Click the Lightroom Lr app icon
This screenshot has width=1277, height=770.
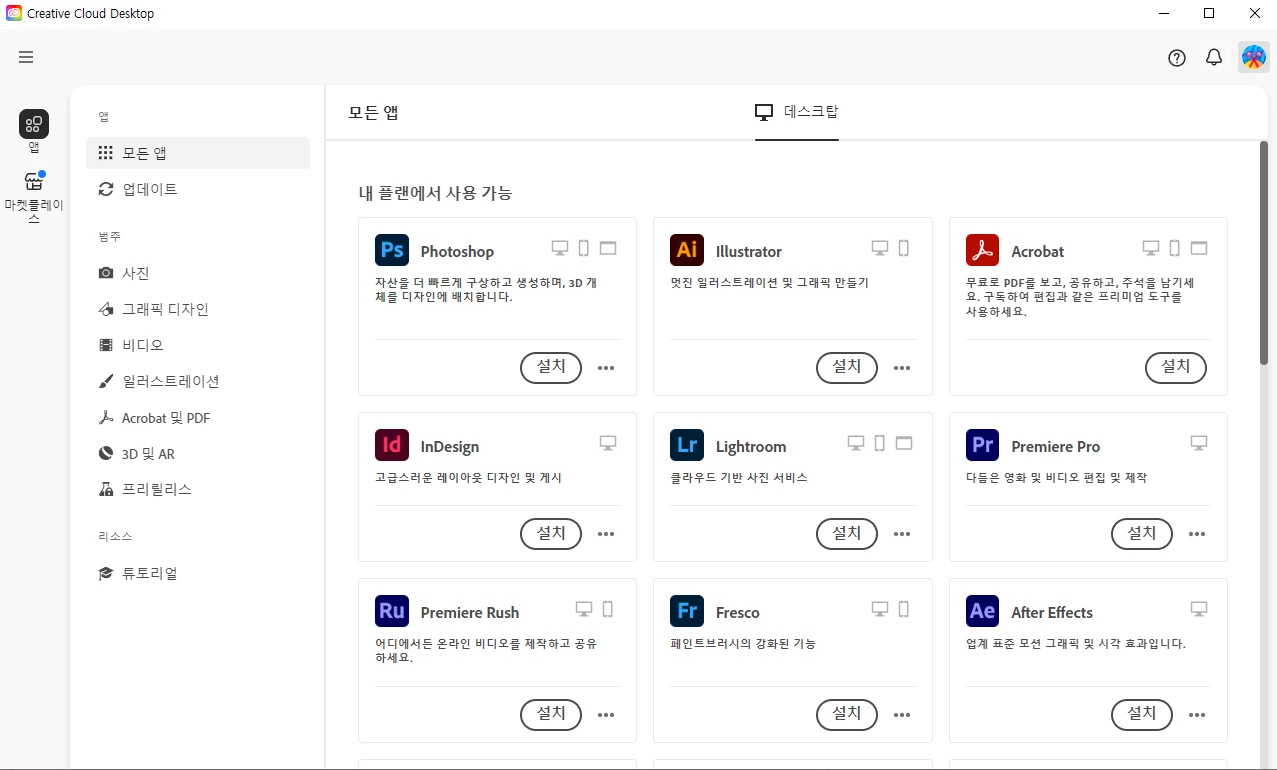coord(687,445)
